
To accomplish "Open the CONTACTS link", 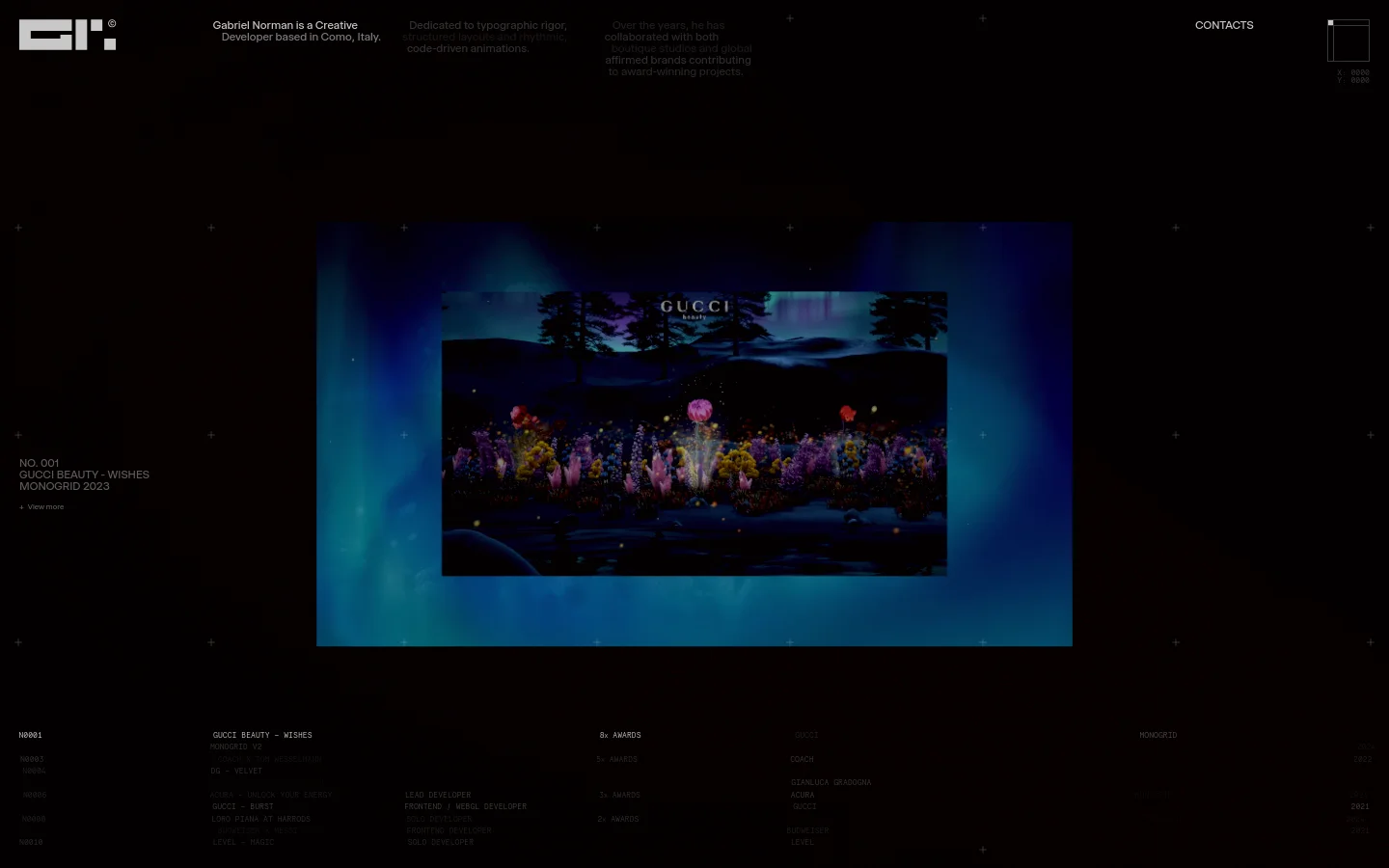I will click(x=1224, y=25).
